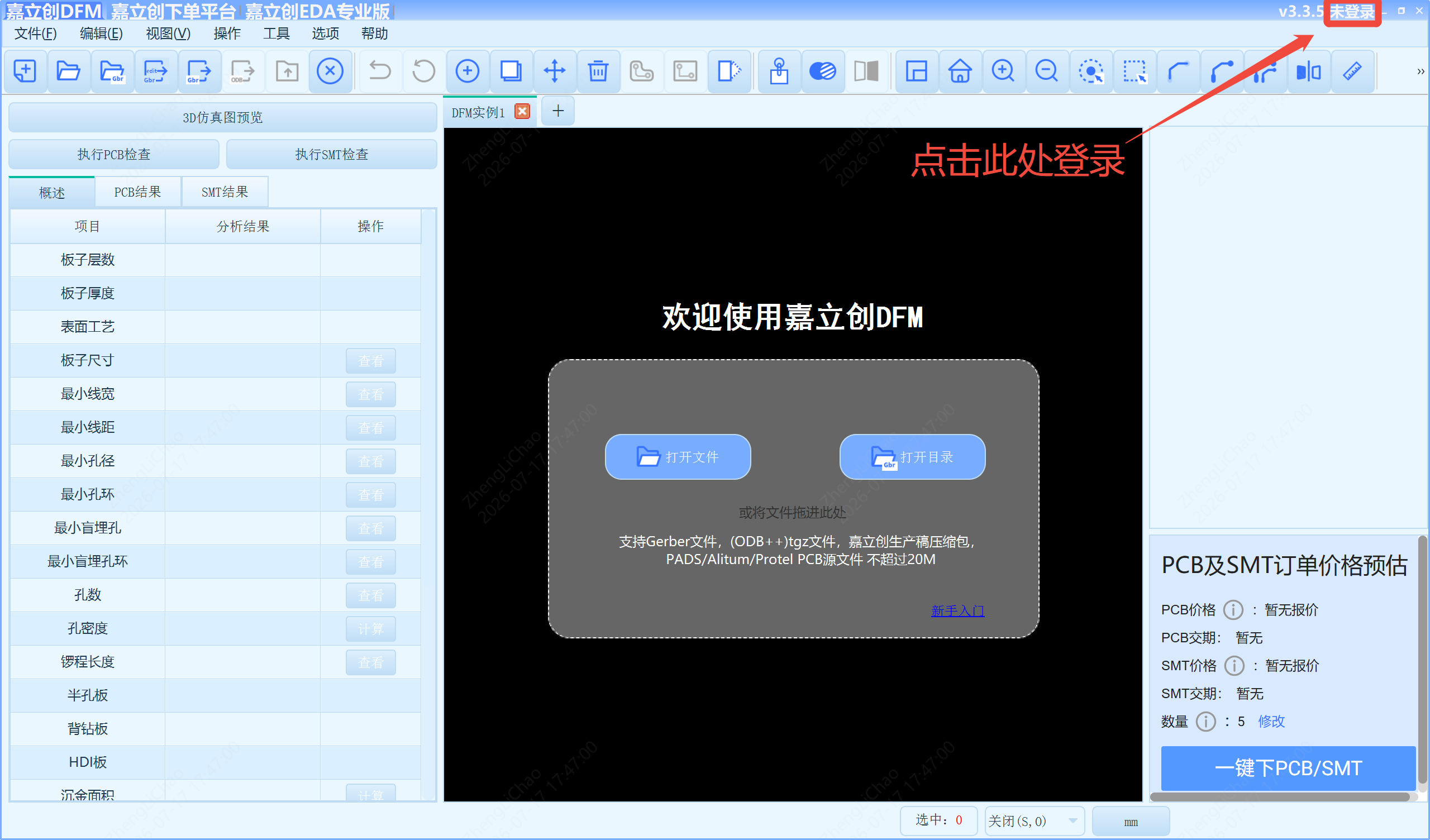The image size is (1430, 840).
Task: Click the circled X close-project toolbar icon
Action: (x=330, y=71)
